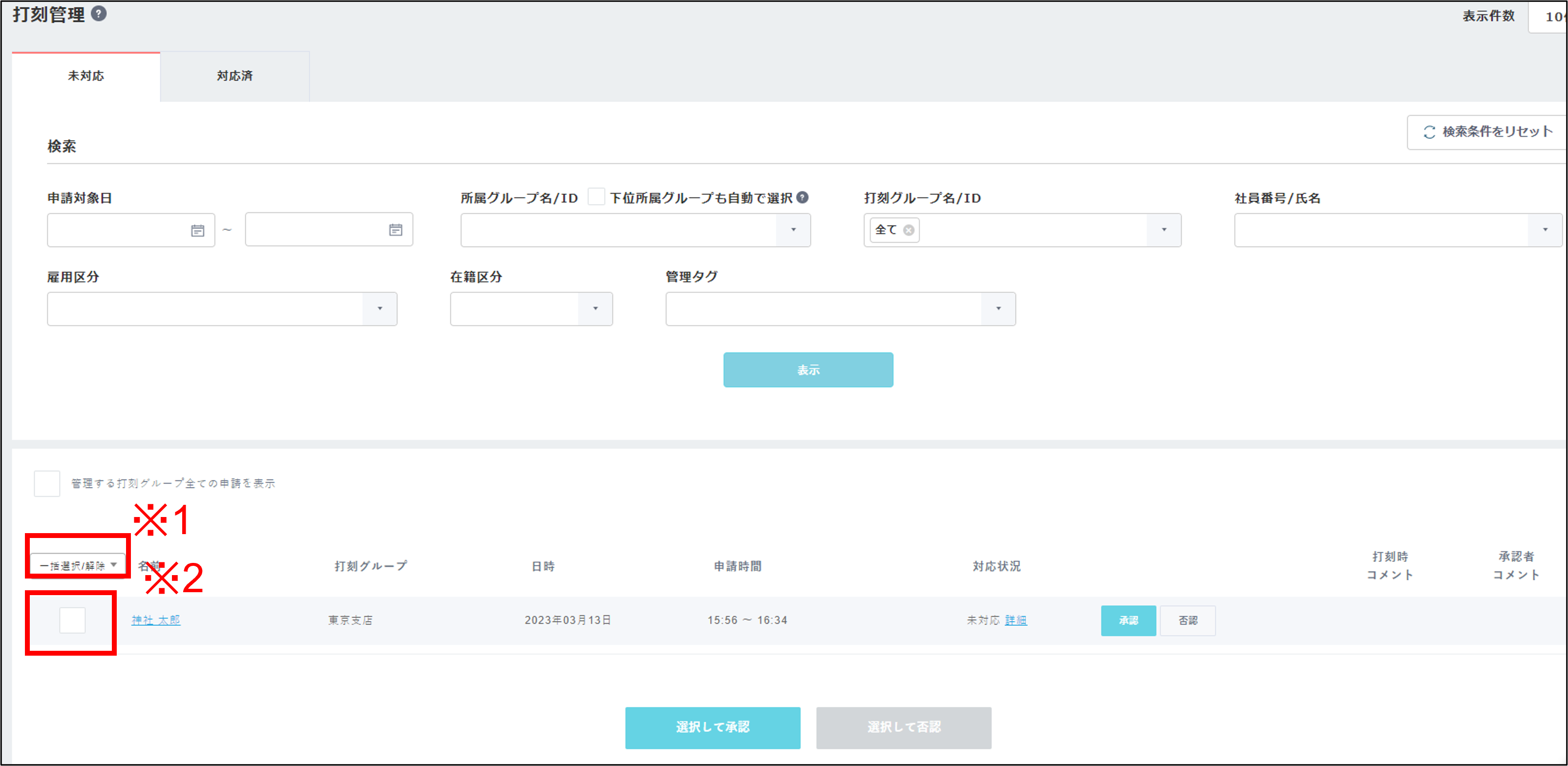Select checkbox for 神社 太郎 row
Screen dimensions: 1568x766
click(72, 621)
